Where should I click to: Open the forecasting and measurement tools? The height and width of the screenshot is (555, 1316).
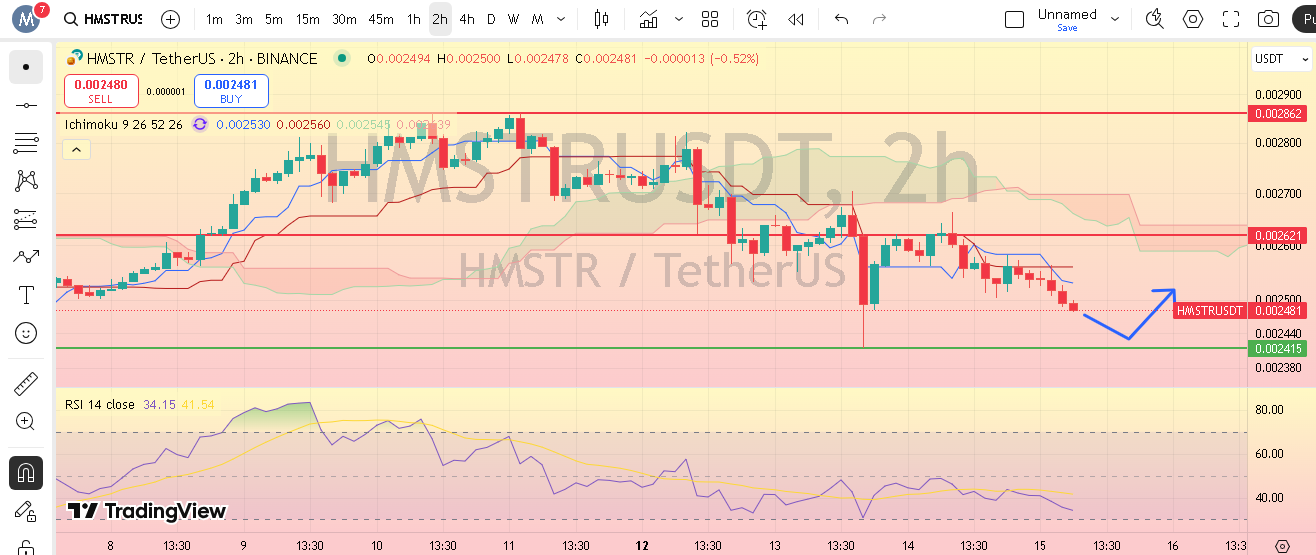26,219
